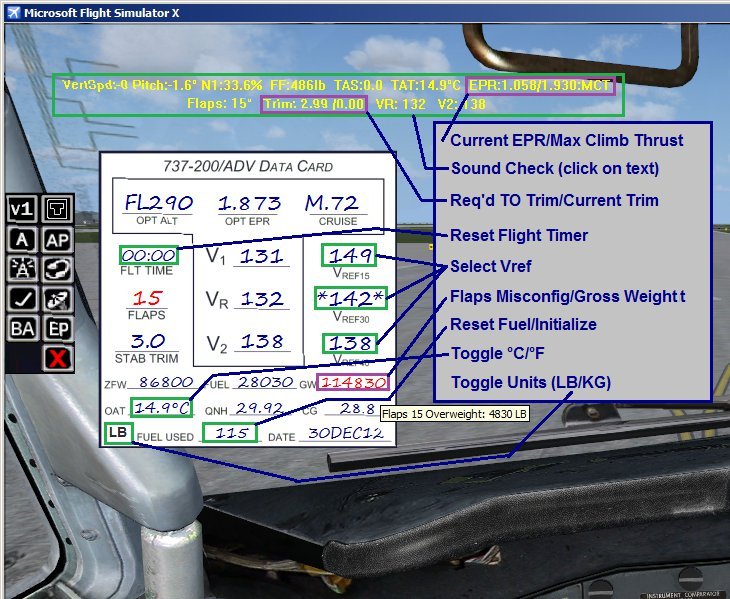Click the FF:486lb fuel flow readout
The height and width of the screenshot is (599, 730).
[x=297, y=86]
